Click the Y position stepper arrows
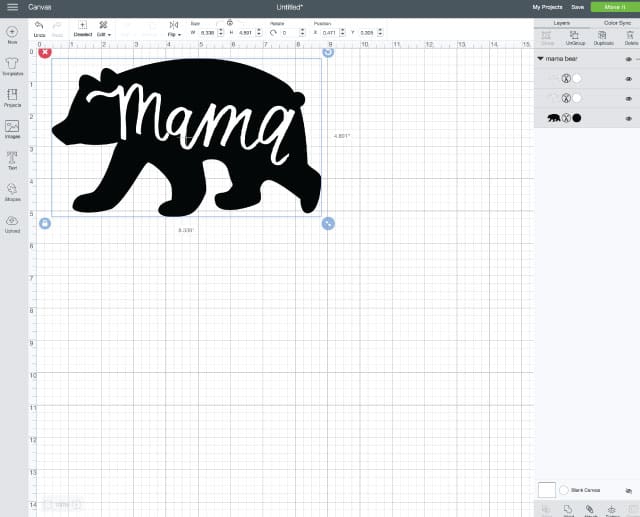The image size is (640, 517). click(x=380, y=32)
